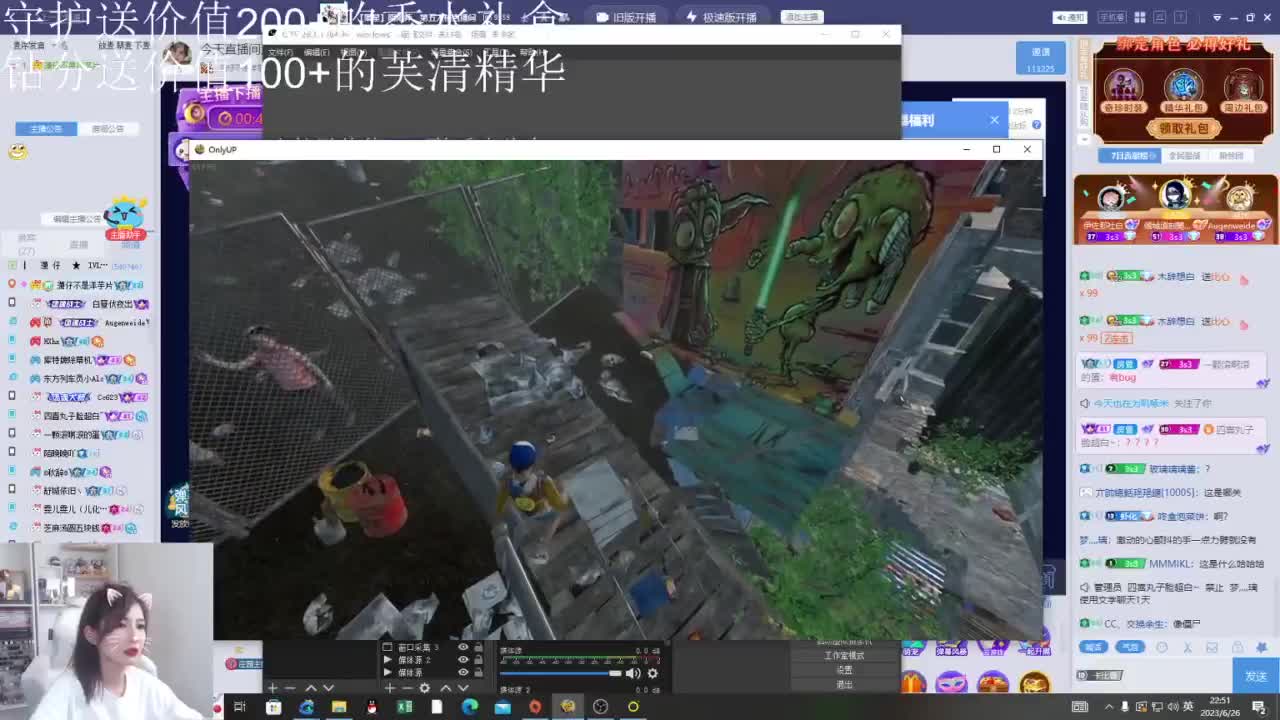
Task: Click OBS 工作室模式 button
Action: [844, 656]
